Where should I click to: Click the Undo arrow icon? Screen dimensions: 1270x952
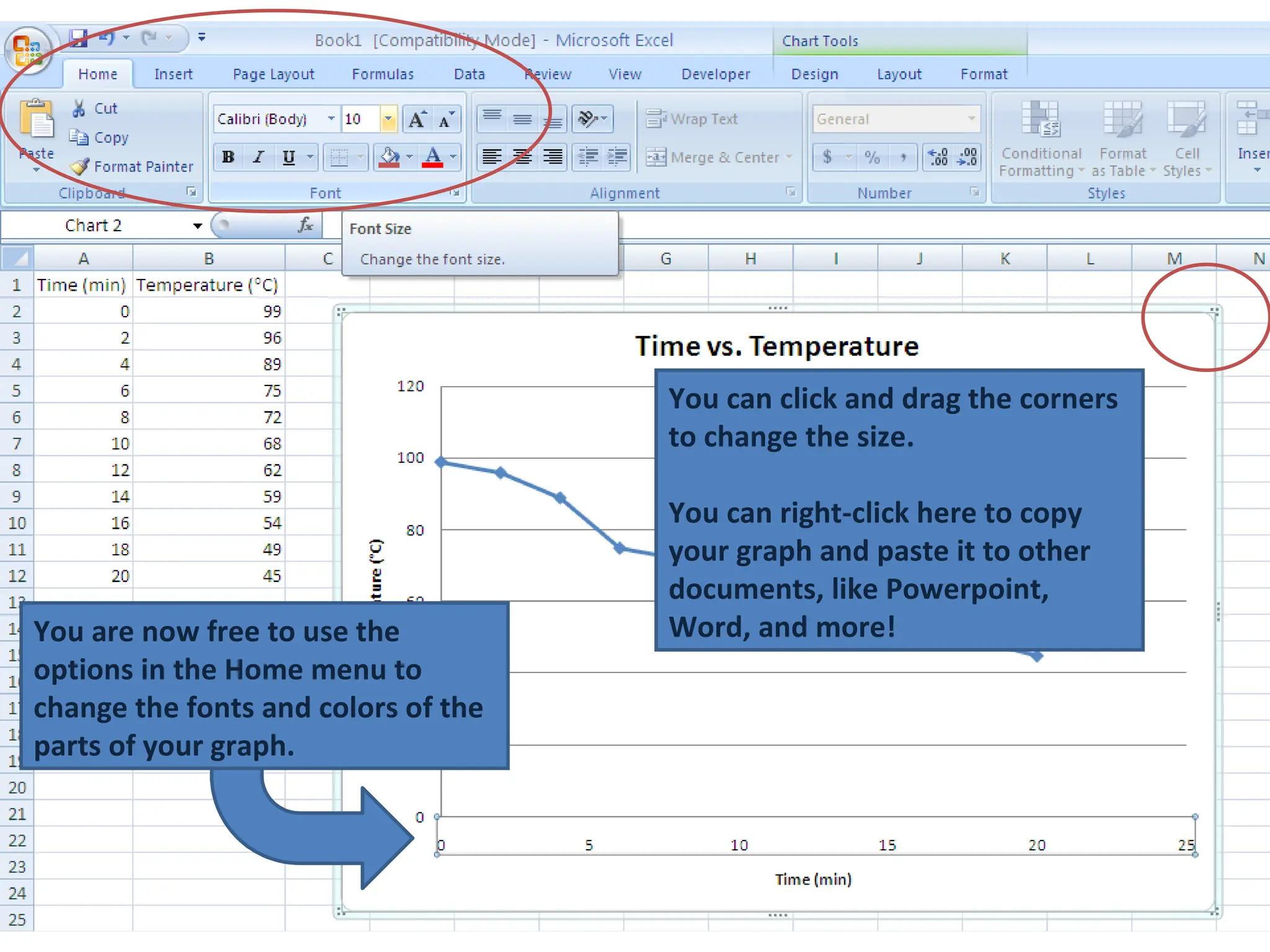coord(107,38)
